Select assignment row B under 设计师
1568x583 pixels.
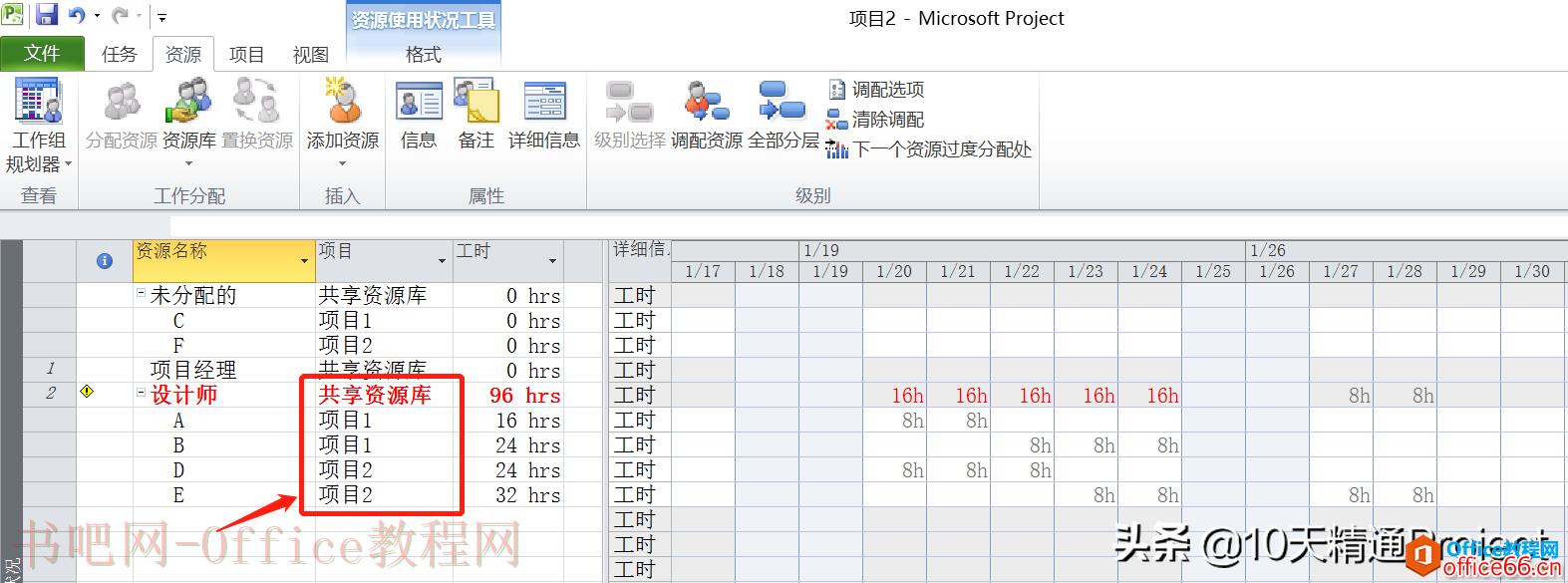click(178, 444)
